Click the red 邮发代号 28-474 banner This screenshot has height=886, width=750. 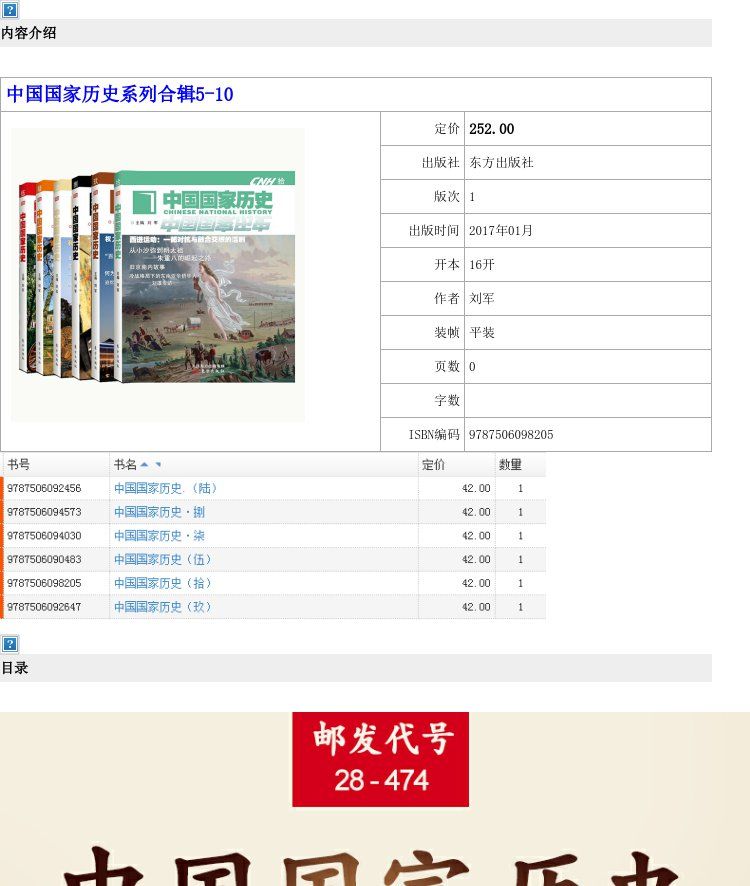[380, 759]
